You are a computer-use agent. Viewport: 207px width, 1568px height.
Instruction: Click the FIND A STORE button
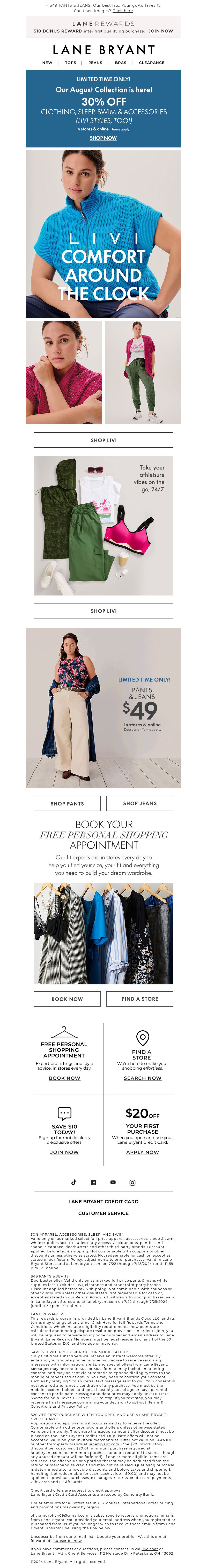[x=140, y=998]
